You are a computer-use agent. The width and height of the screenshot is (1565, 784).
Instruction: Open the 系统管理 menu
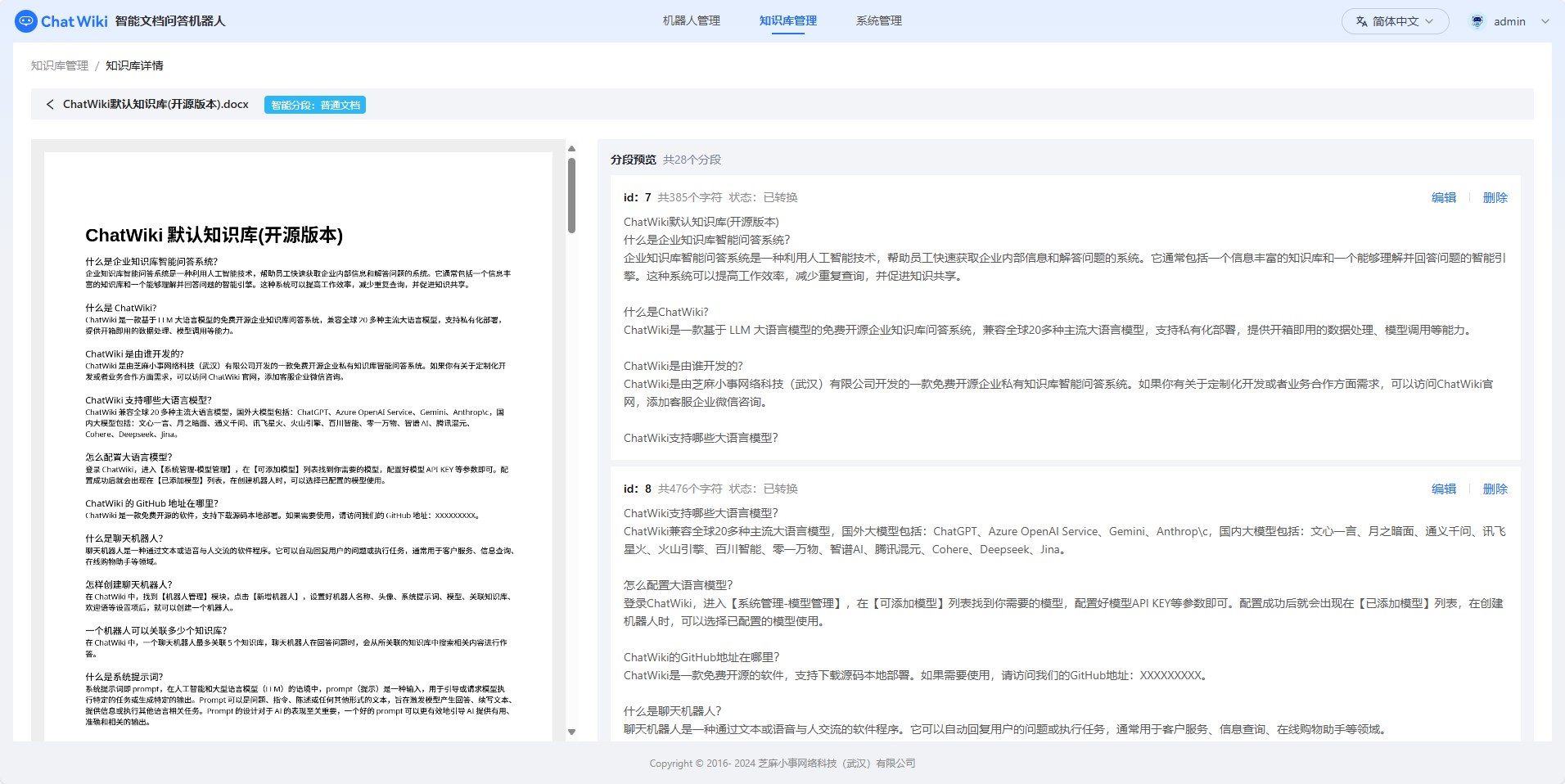(x=879, y=21)
